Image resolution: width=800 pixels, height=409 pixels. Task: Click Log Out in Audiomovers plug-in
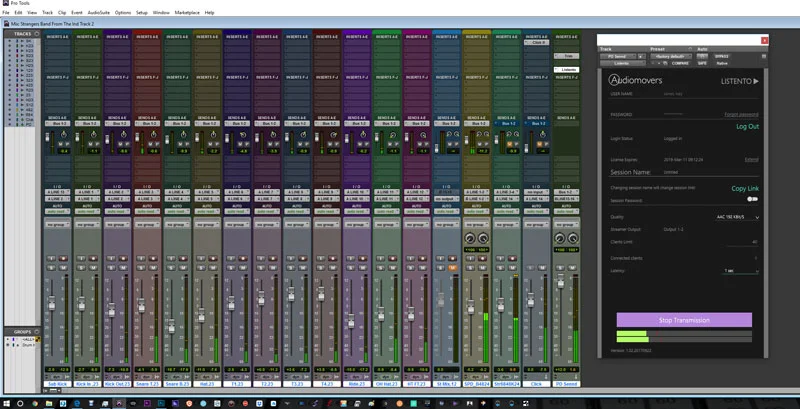point(747,126)
